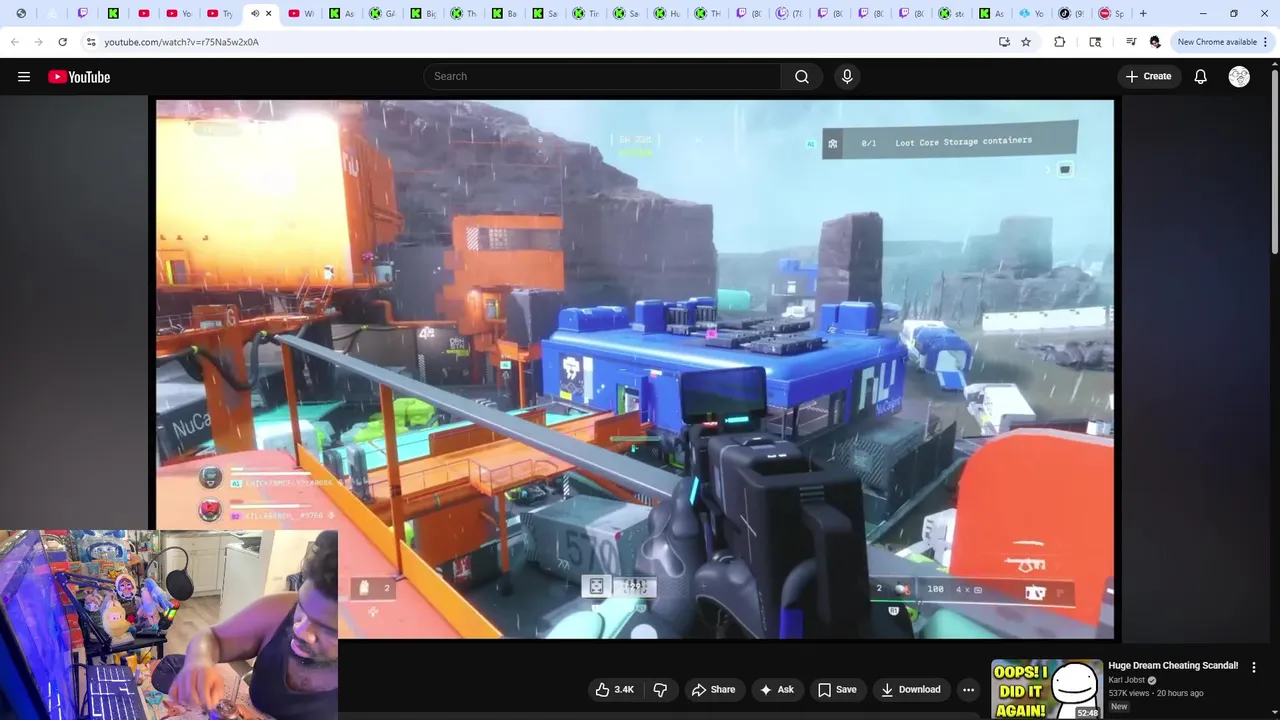Click the 'Loot Core Storage containers' objective
This screenshot has height=720, width=1280.
(x=950, y=142)
